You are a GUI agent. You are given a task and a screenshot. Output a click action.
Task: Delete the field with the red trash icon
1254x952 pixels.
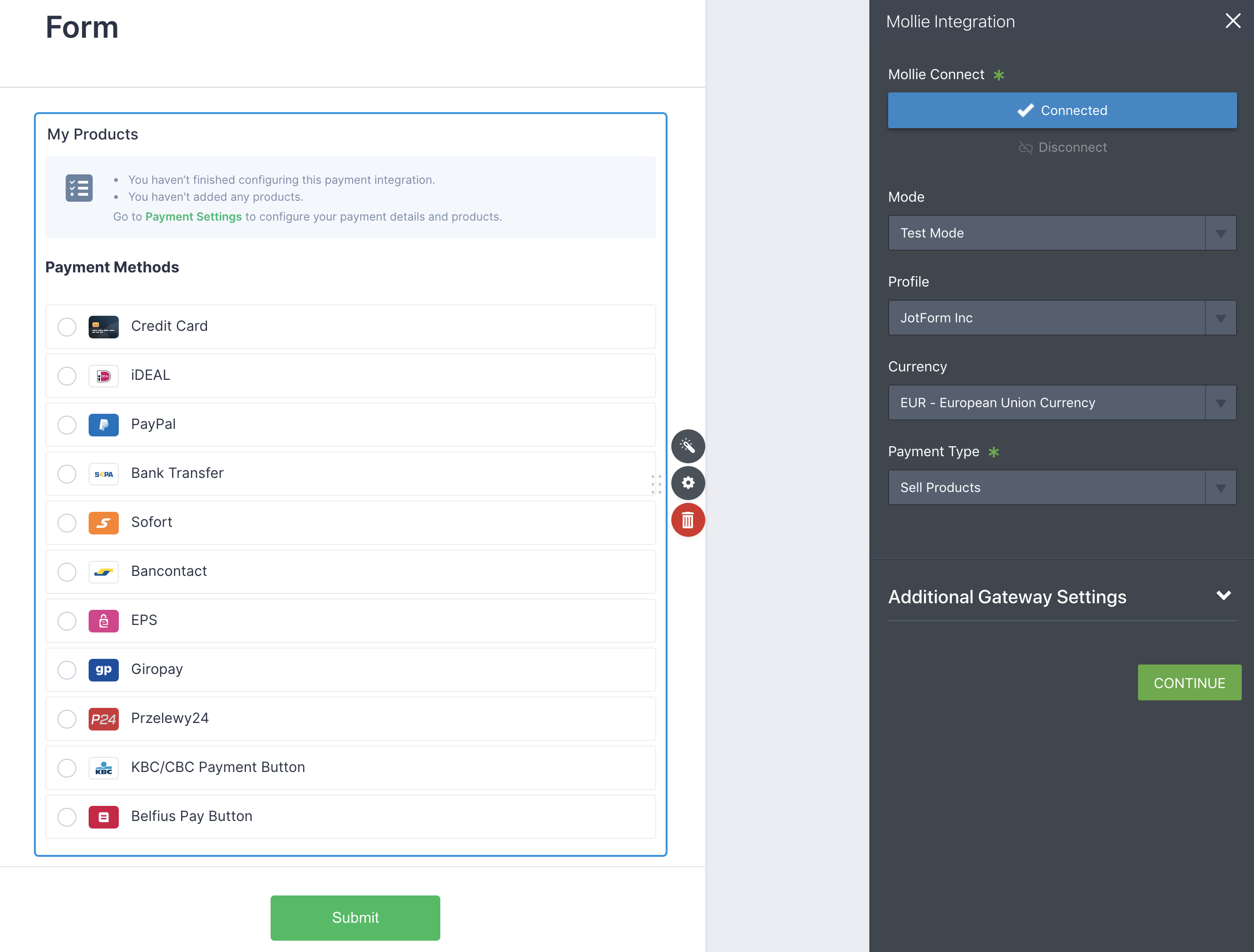click(x=688, y=520)
